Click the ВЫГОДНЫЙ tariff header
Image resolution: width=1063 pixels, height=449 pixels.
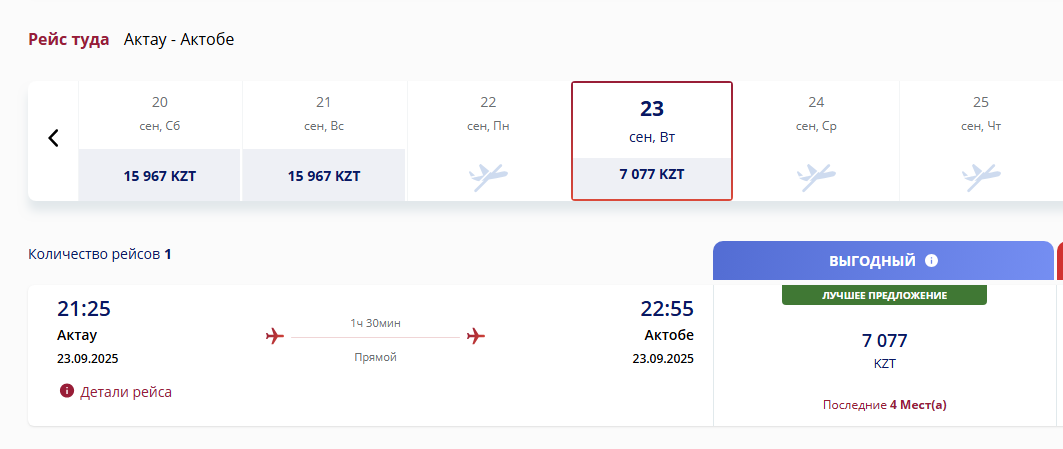[883, 260]
